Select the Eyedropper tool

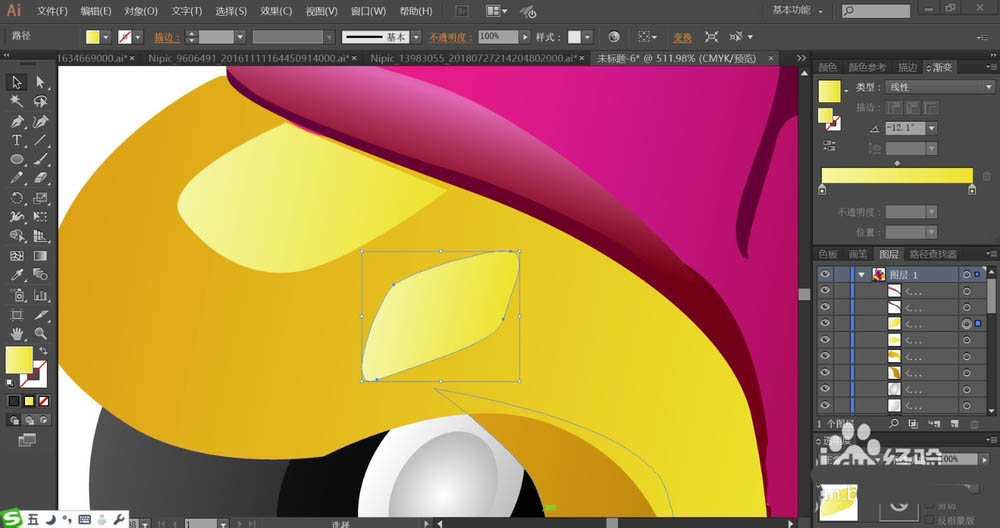(x=17, y=275)
